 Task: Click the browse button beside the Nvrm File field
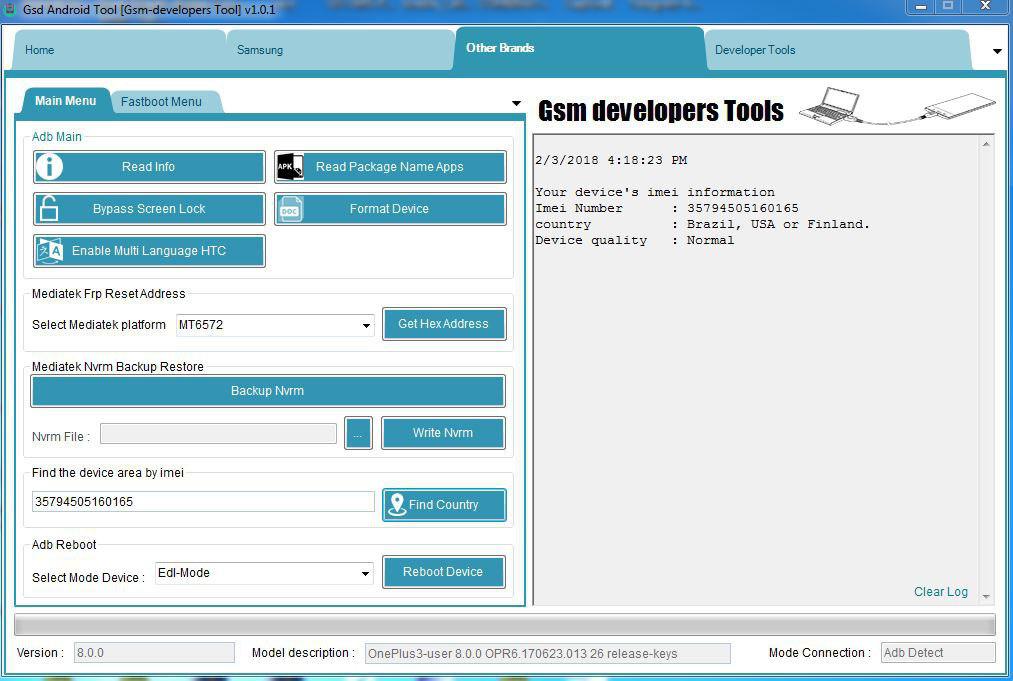pos(358,432)
